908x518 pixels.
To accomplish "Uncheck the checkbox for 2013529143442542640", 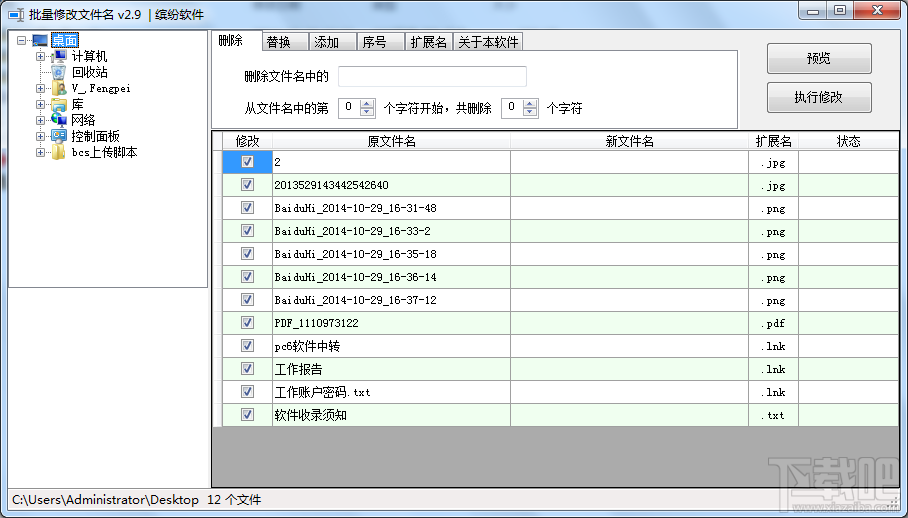I will (247, 185).
